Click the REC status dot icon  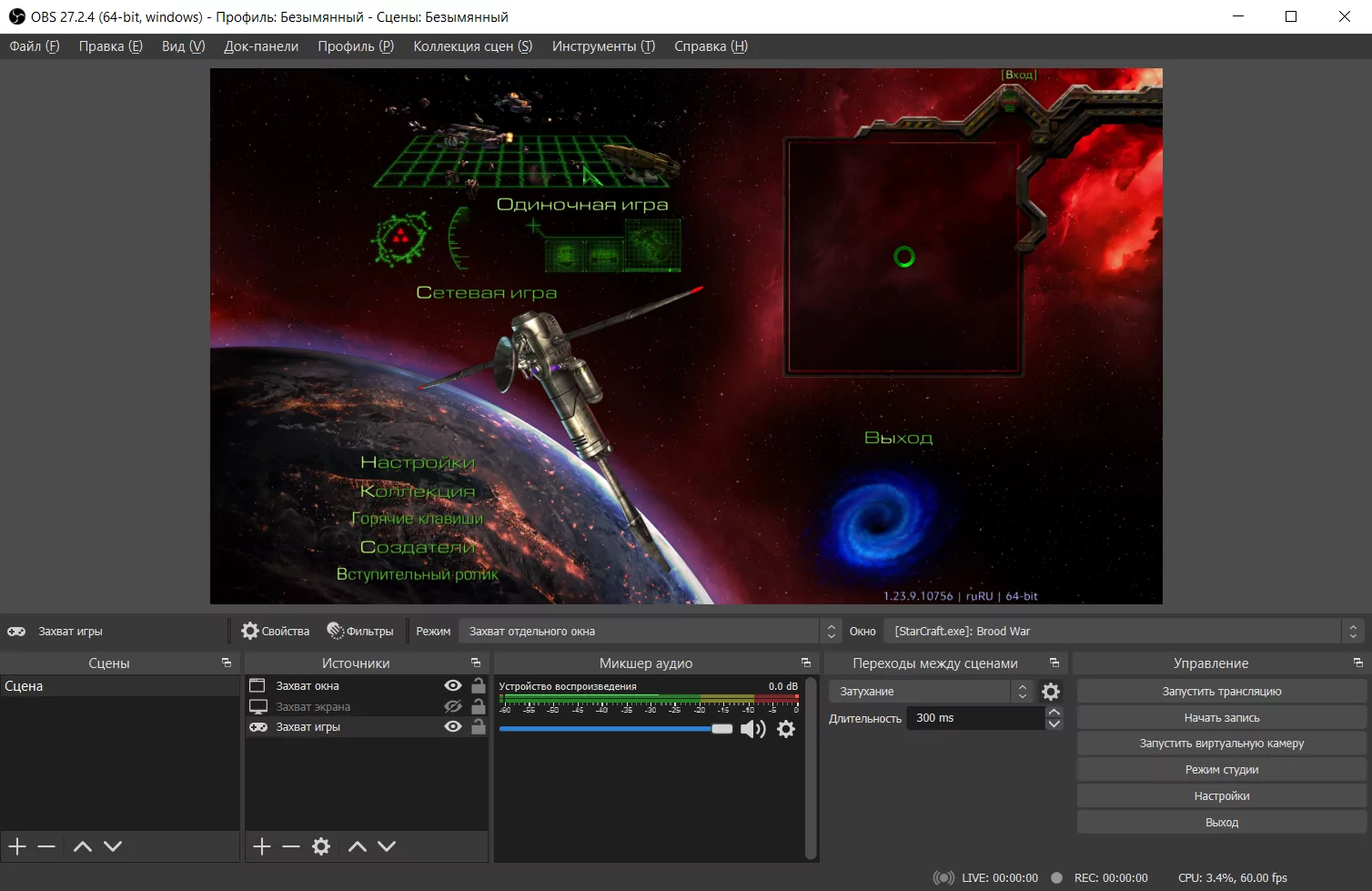1056,878
